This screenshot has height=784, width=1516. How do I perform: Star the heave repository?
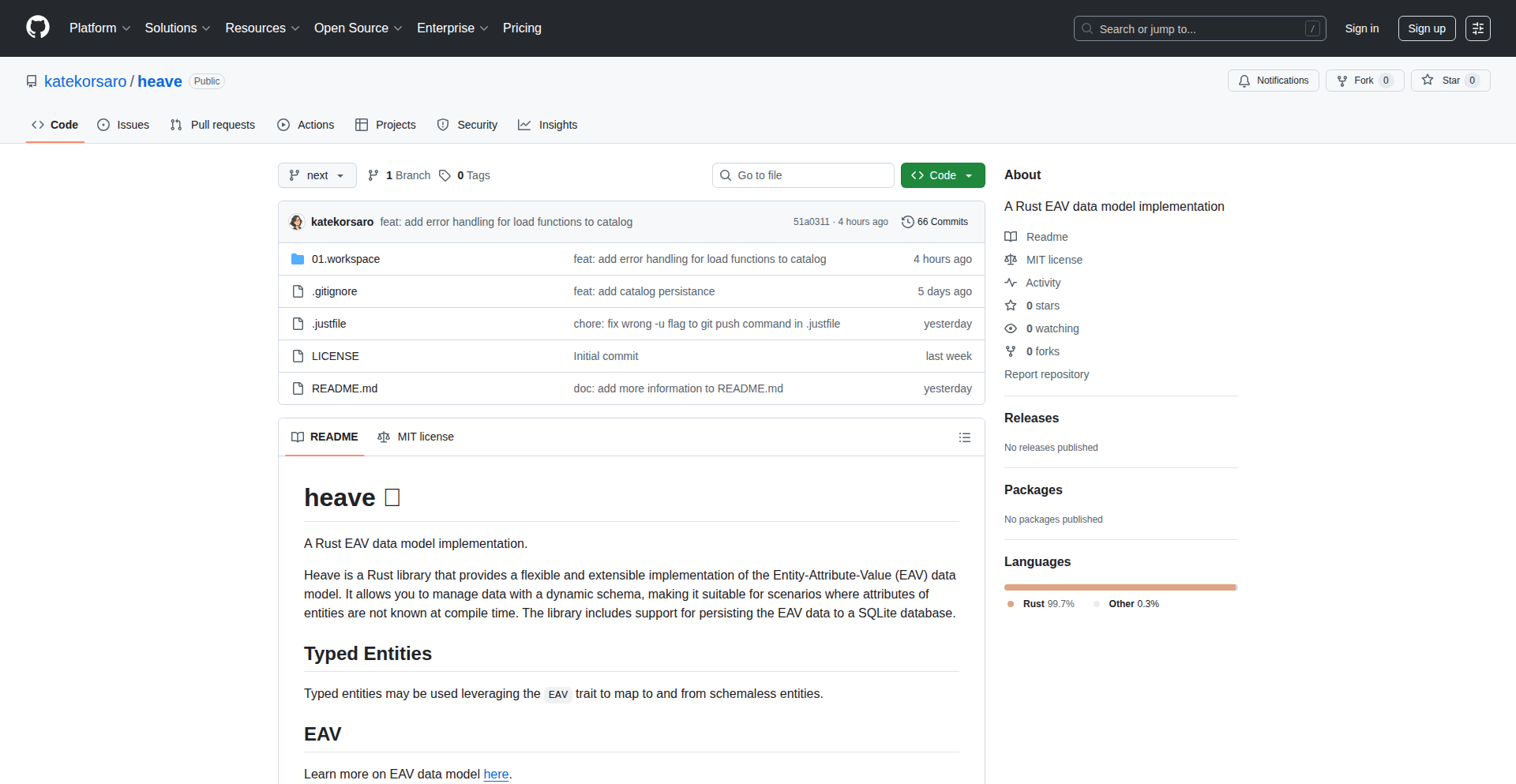coord(1450,81)
